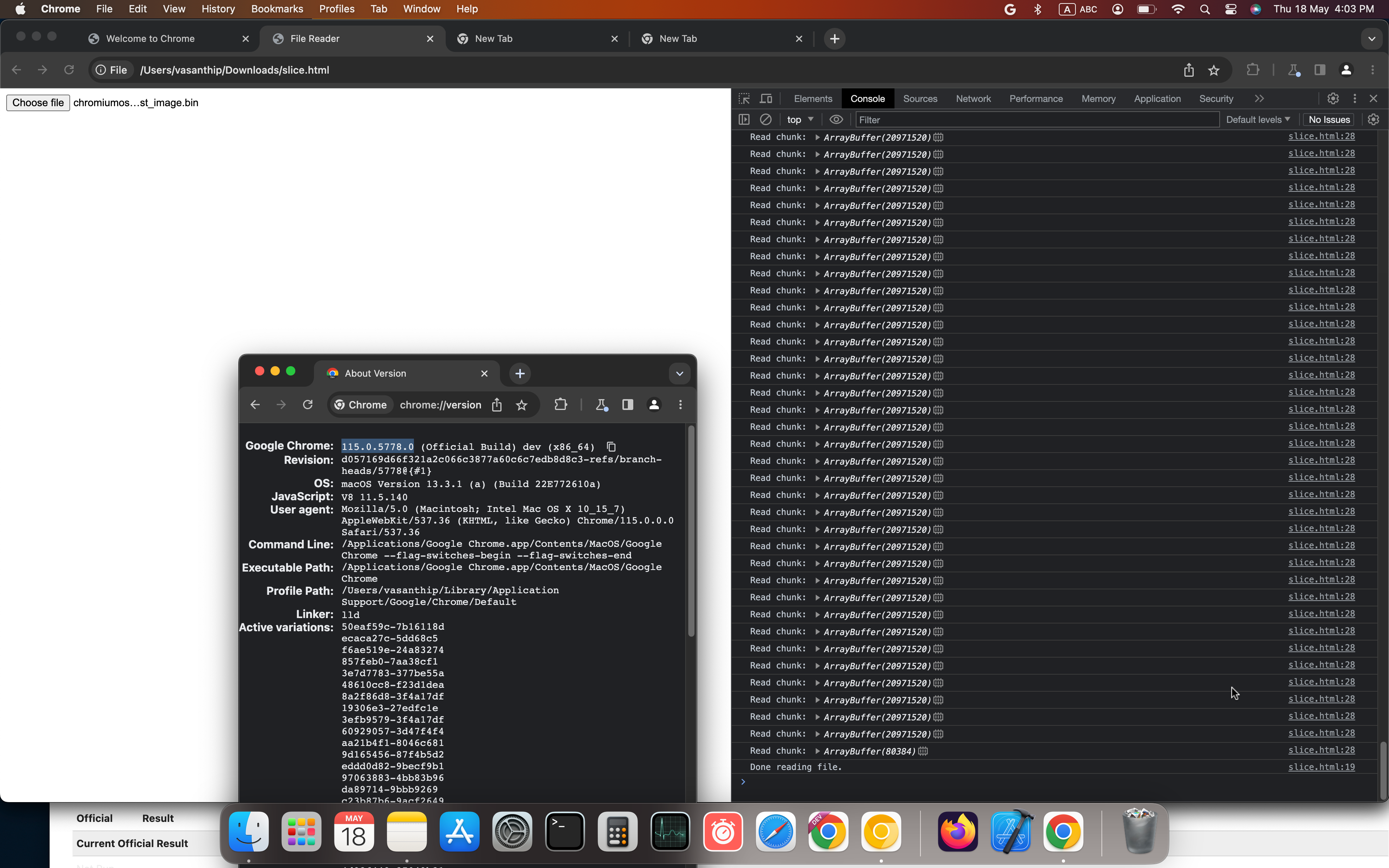Reload the File Reader page
The height and width of the screenshot is (868, 1389).
point(69,70)
